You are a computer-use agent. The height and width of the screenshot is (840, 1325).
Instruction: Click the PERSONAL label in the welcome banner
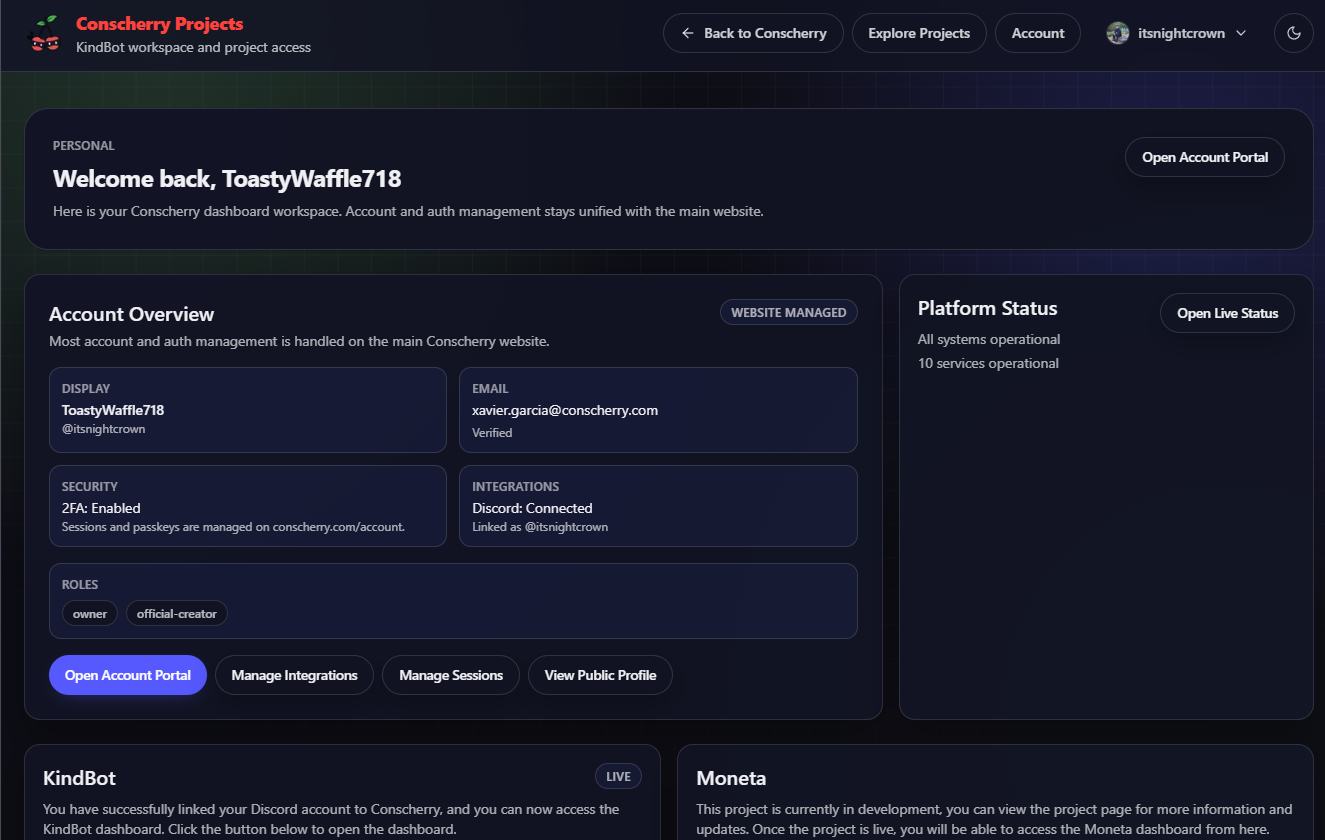pyautogui.click(x=84, y=146)
